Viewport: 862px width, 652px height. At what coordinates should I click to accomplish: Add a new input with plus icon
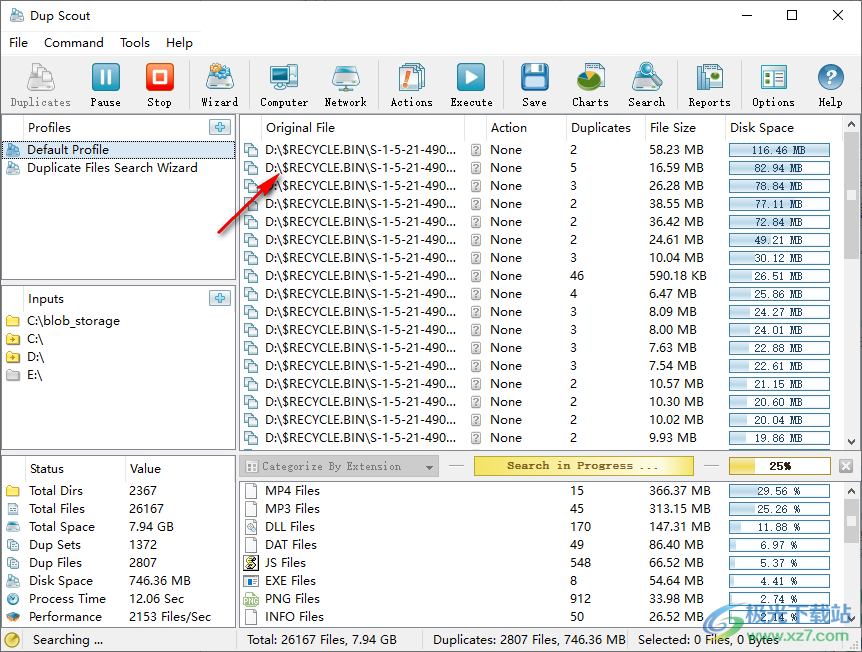click(220, 298)
